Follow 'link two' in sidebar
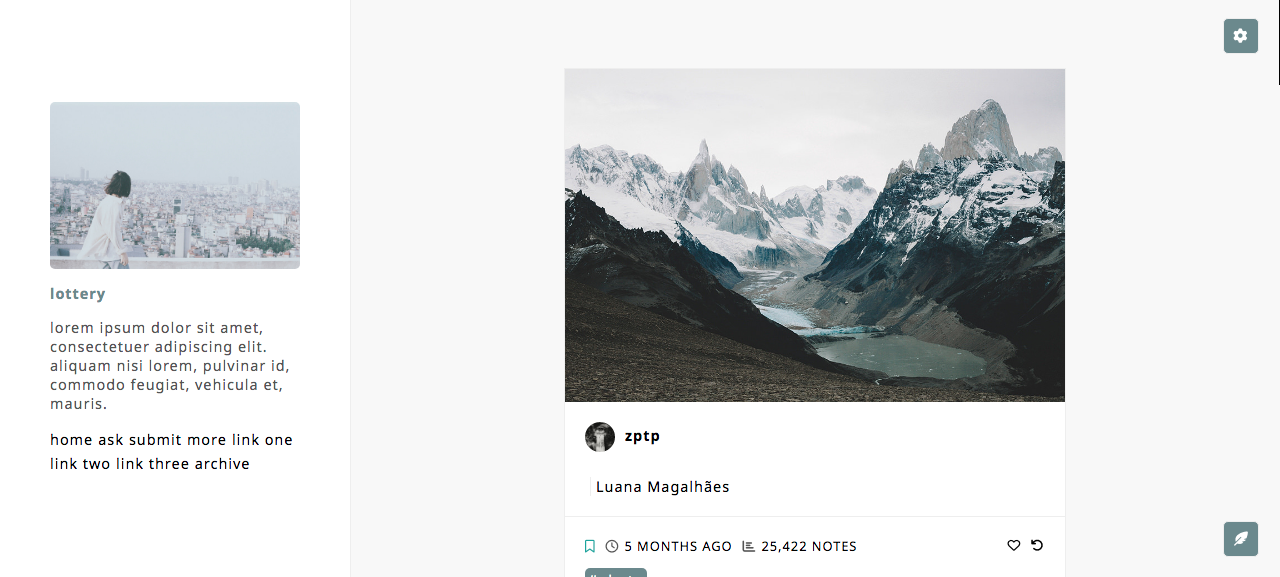 coord(80,464)
